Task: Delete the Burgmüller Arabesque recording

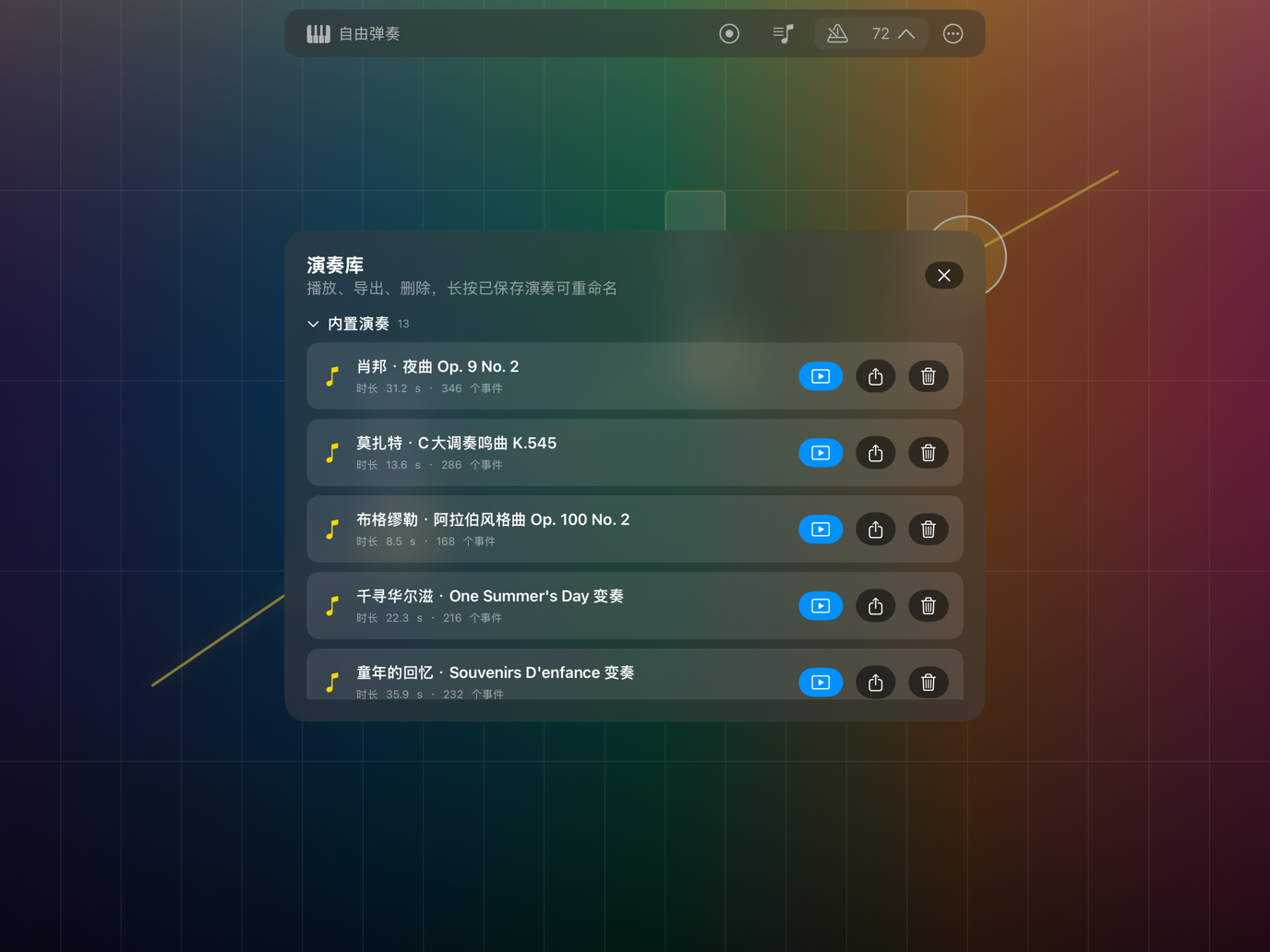Action: click(x=929, y=530)
